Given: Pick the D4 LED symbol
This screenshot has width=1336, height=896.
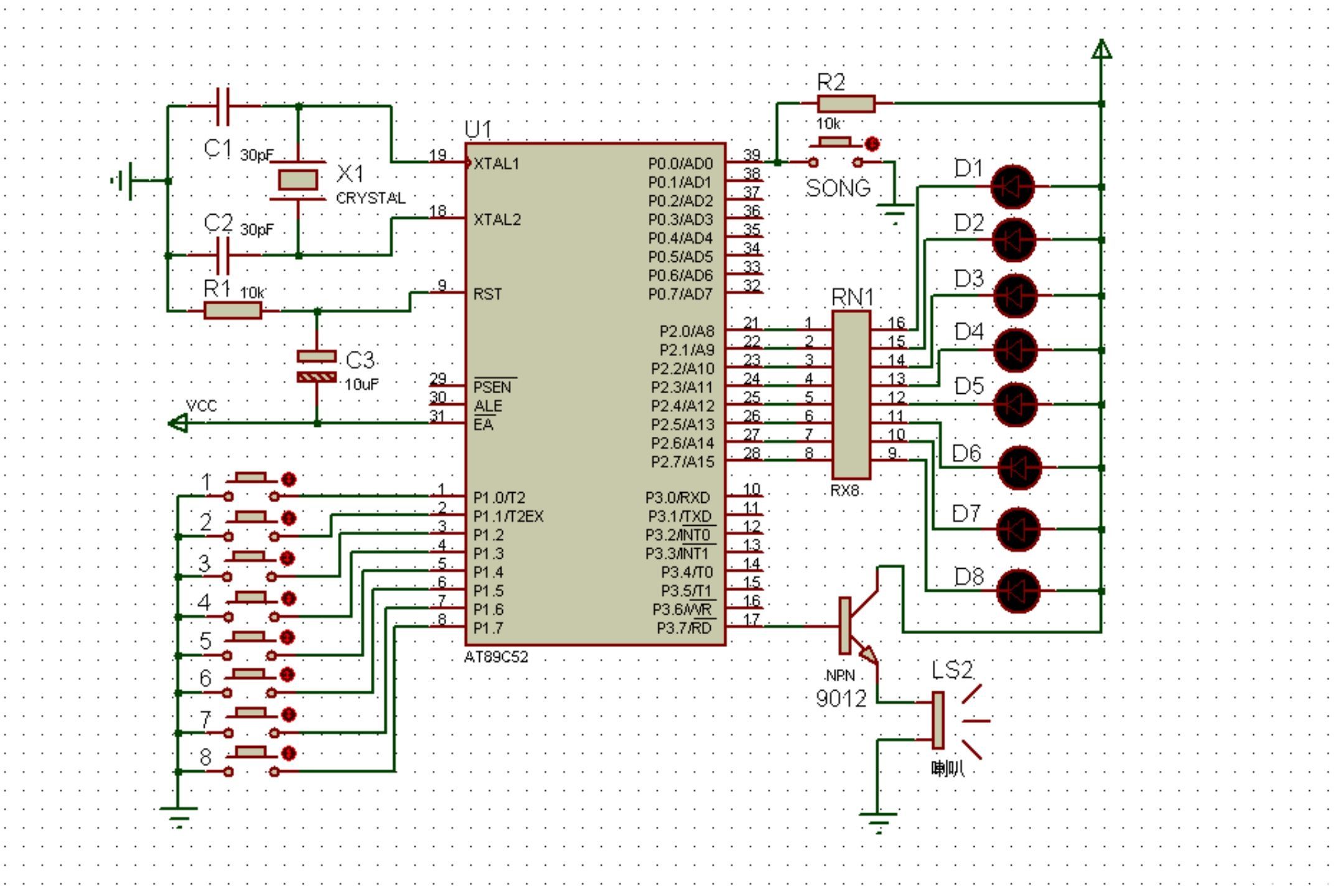Looking at the screenshot, I should (1016, 350).
